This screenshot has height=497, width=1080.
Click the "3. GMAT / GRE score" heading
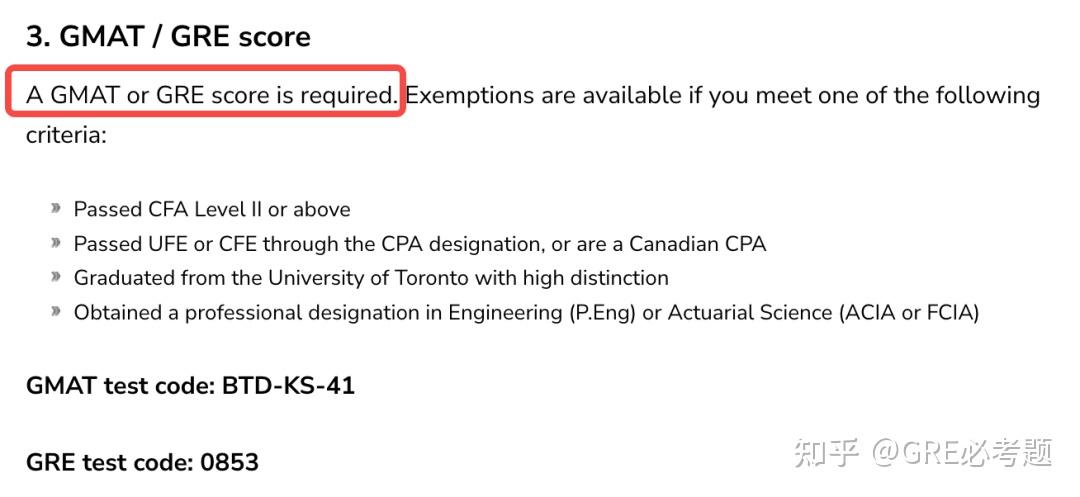168,37
